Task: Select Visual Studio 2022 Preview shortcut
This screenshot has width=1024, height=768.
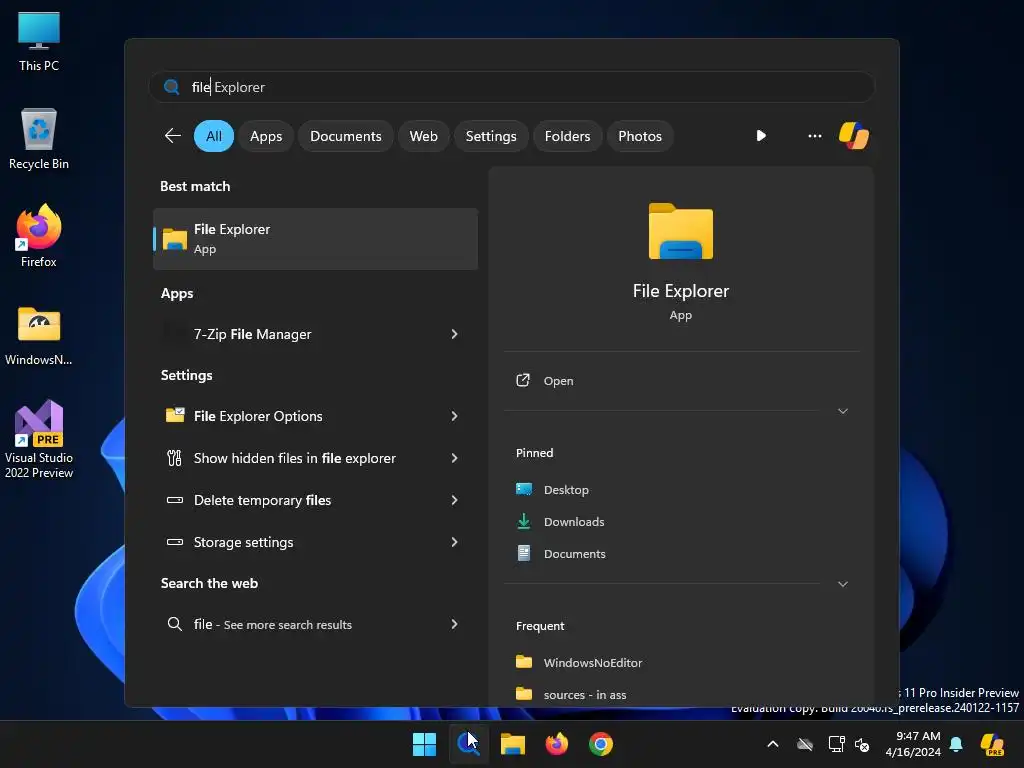Action: pyautogui.click(x=39, y=438)
